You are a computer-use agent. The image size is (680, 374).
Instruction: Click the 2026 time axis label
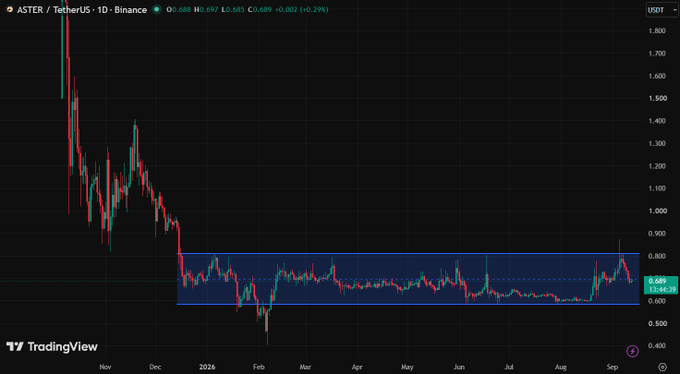tap(207, 367)
